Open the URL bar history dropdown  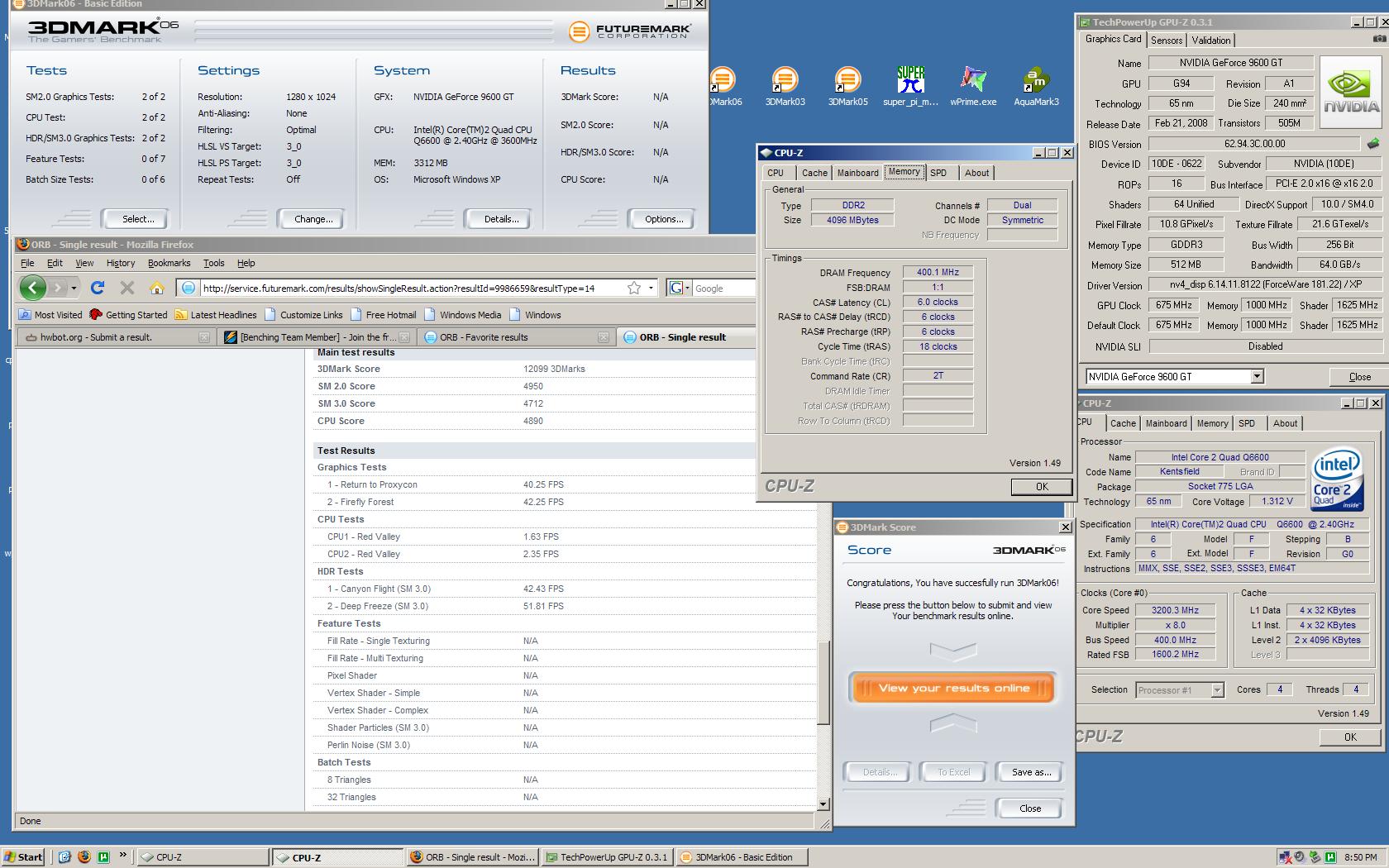[651, 288]
